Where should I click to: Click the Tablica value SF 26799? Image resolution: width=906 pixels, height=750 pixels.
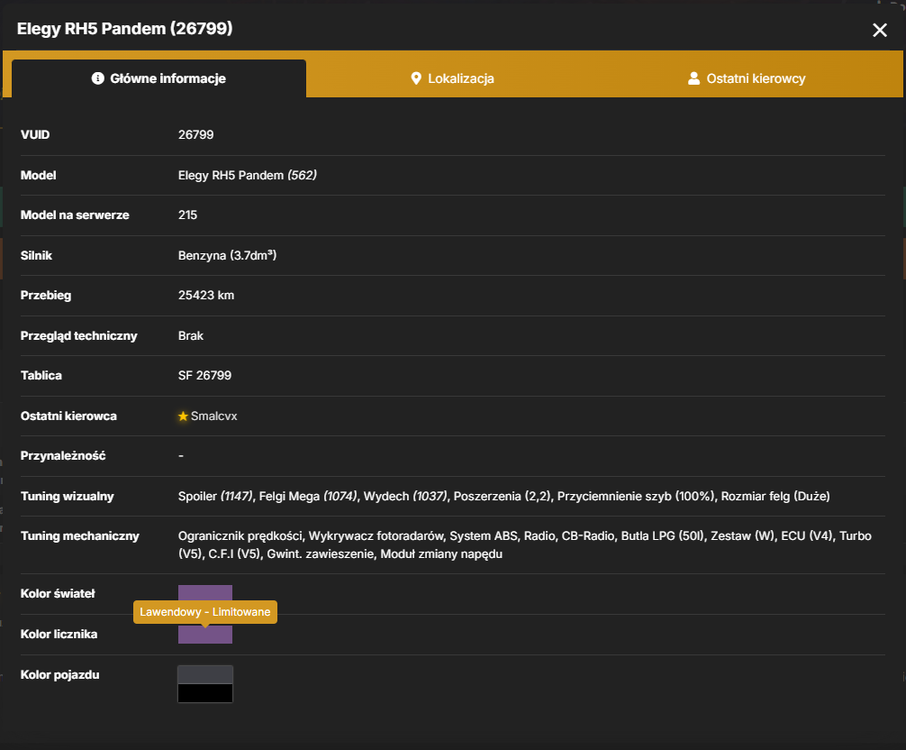click(205, 376)
